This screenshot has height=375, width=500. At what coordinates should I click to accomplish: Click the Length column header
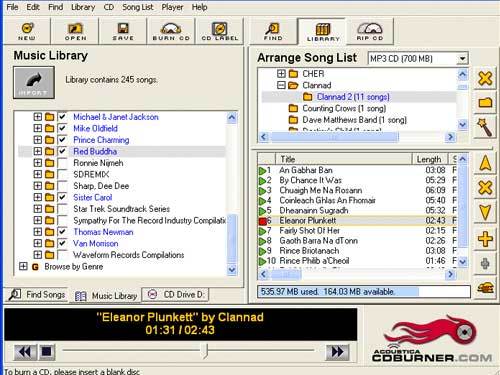pyautogui.click(x=430, y=159)
